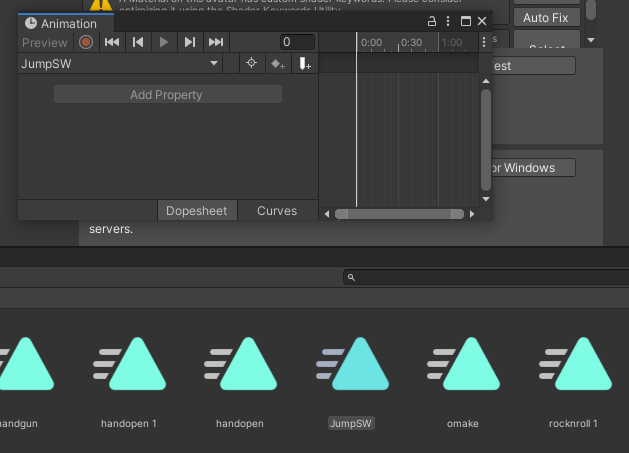Select the handgun animation clip asset
The image size is (629, 453).
[x=26, y=364]
